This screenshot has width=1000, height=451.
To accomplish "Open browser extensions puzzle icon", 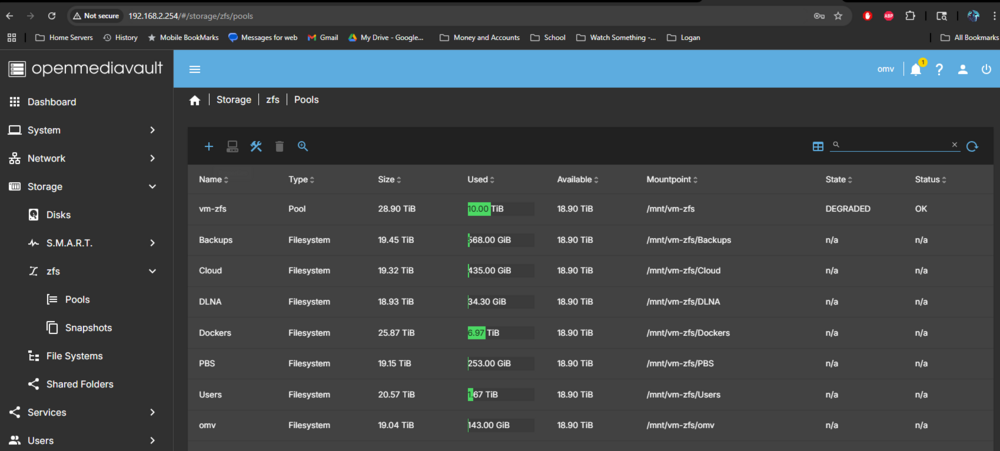I will [x=910, y=16].
